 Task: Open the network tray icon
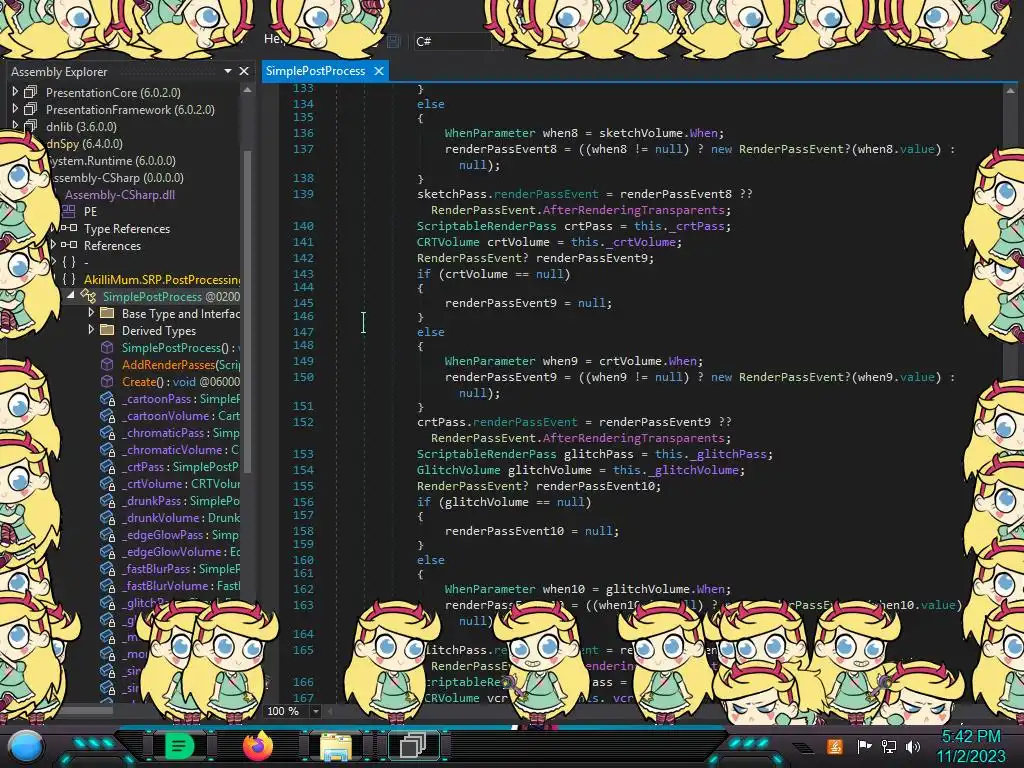889,746
